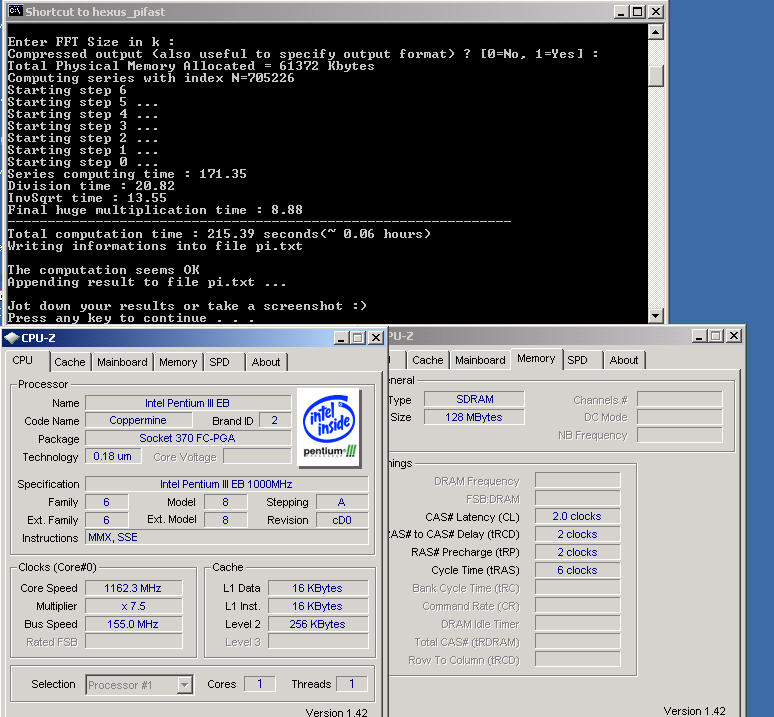Open SPD tab in rear CPU-Z window
774x717 pixels.
coord(577,360)
